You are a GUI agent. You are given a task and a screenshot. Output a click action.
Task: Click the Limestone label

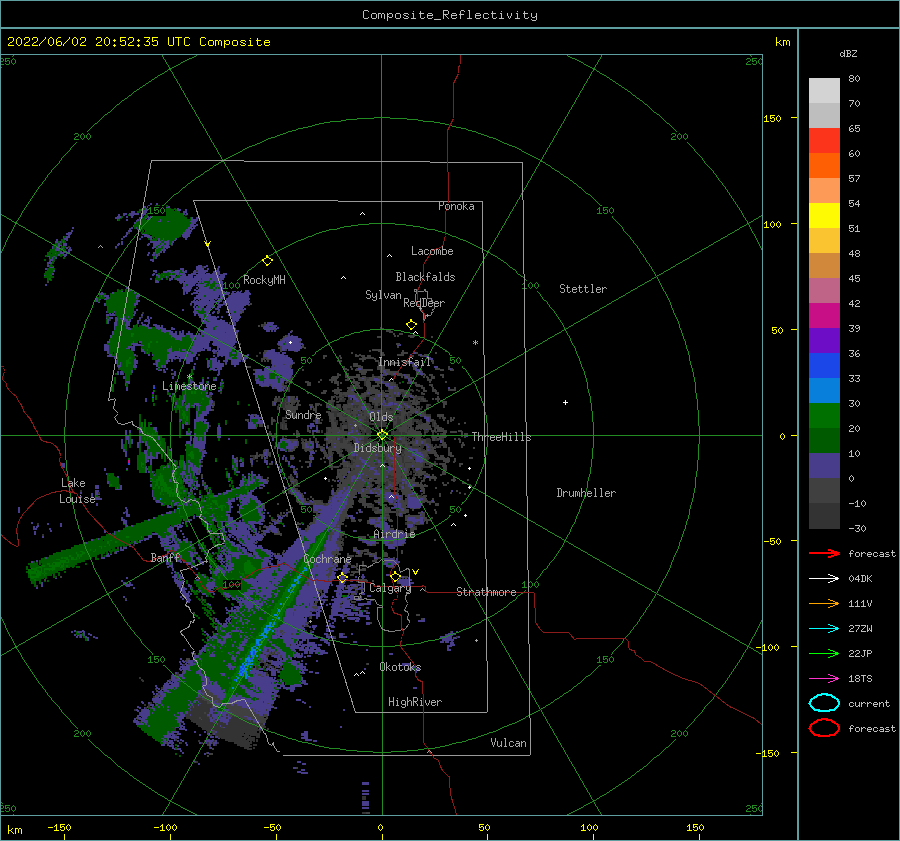(x=189, y=386)
